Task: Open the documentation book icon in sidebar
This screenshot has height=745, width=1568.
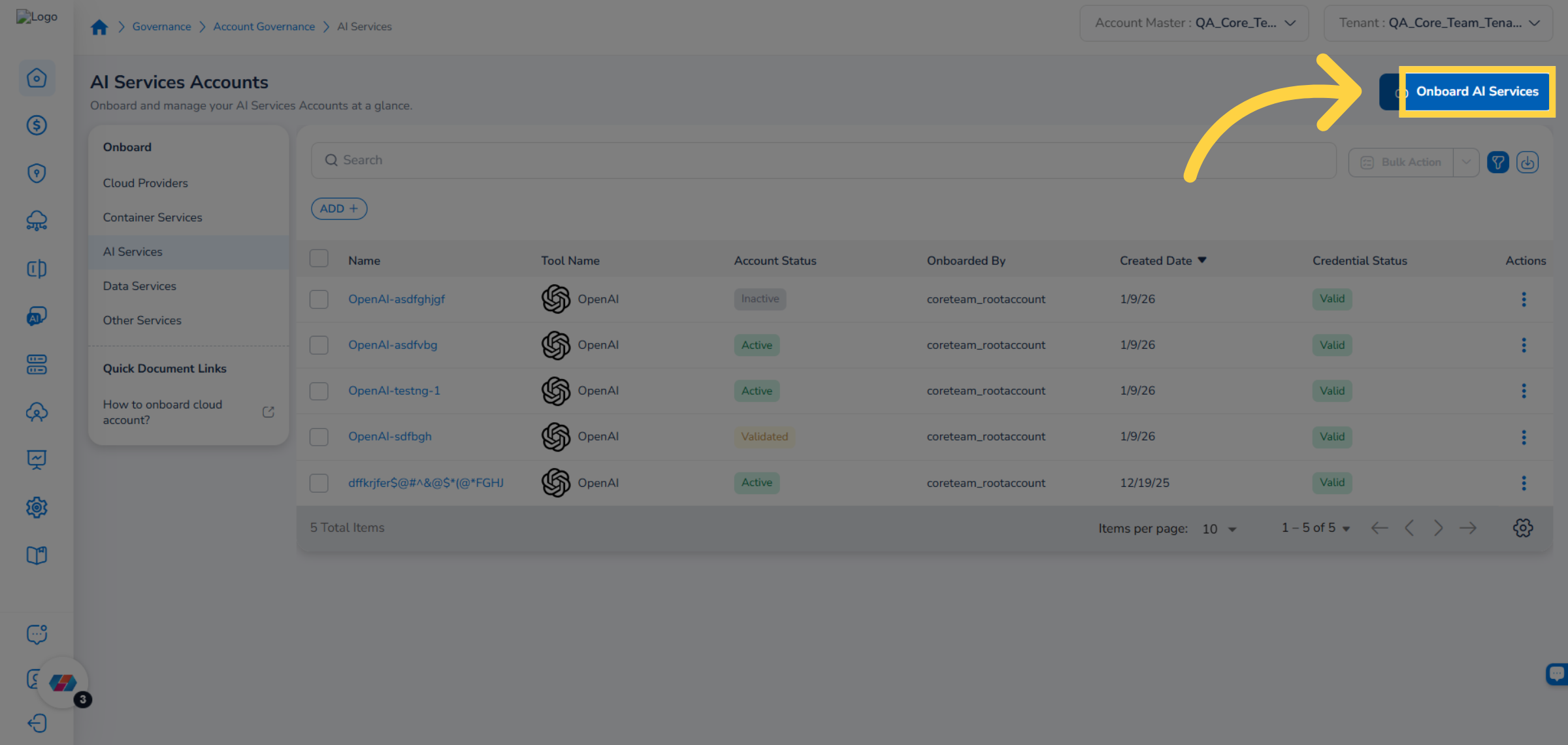Action: coord(37,555)
